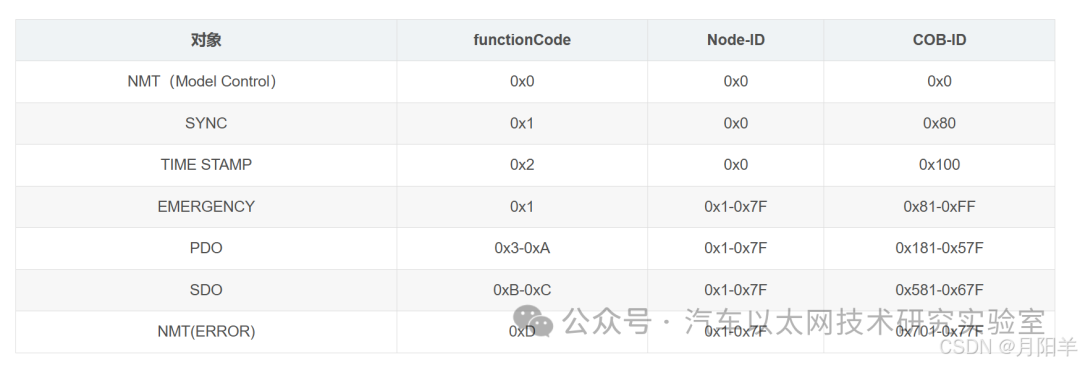
Task: Click Node-ID 0x0 in the SYNC row
Action: [x=736, y=123]
